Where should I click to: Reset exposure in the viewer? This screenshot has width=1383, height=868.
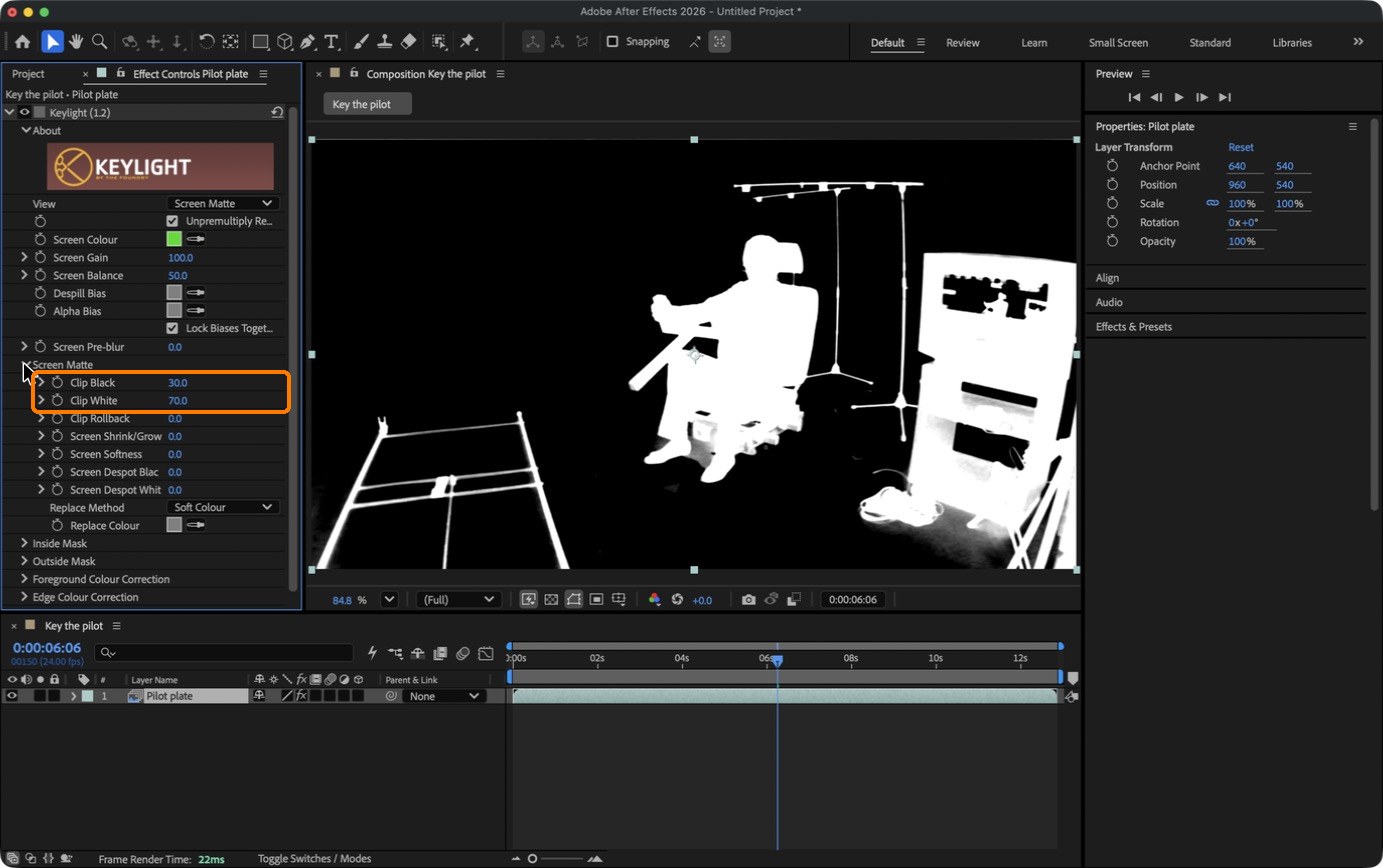677,600
